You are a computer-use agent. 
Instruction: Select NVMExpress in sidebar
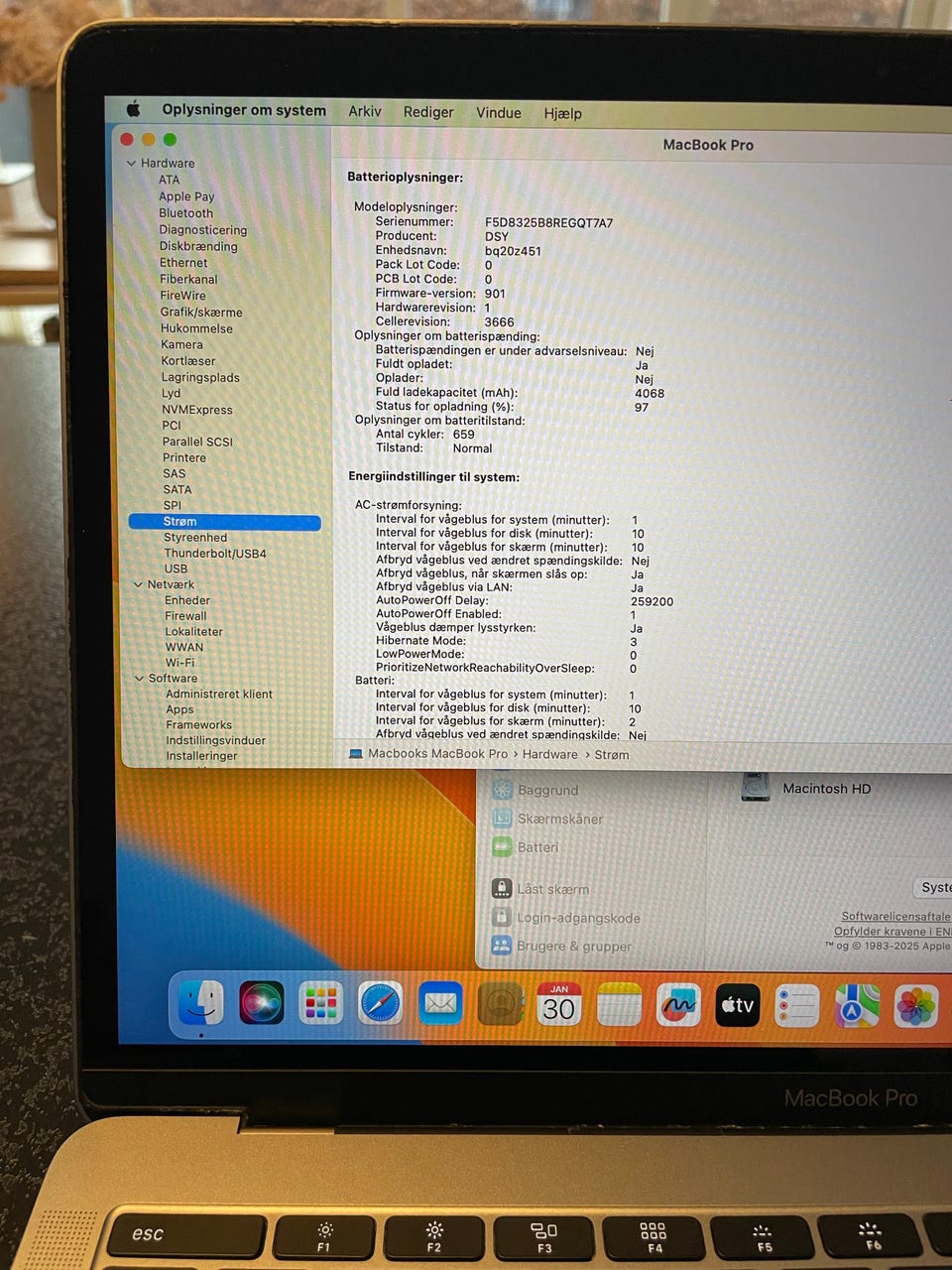(x=197, y=409)
